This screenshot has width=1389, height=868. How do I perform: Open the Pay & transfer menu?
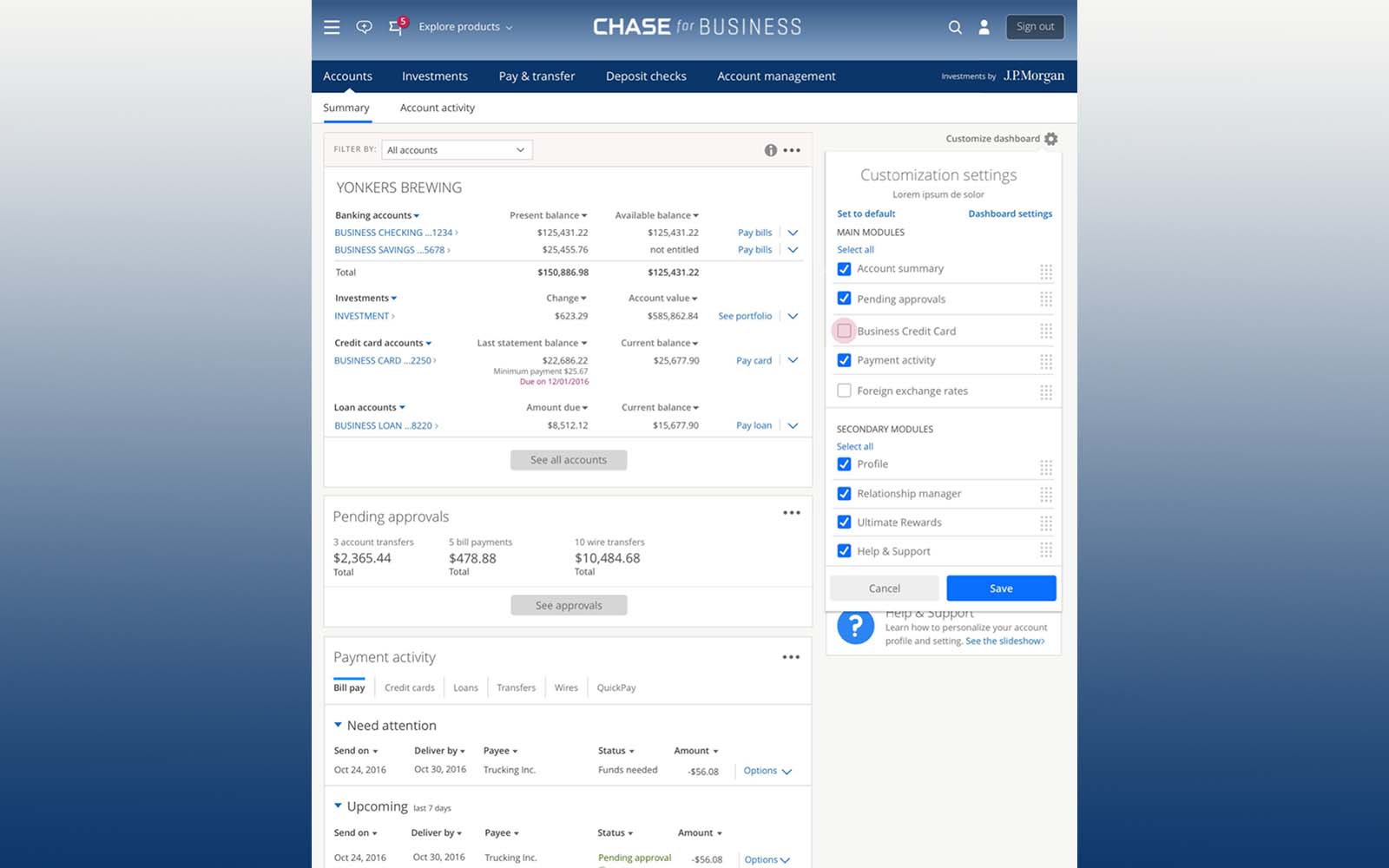[x=537, y=76]
